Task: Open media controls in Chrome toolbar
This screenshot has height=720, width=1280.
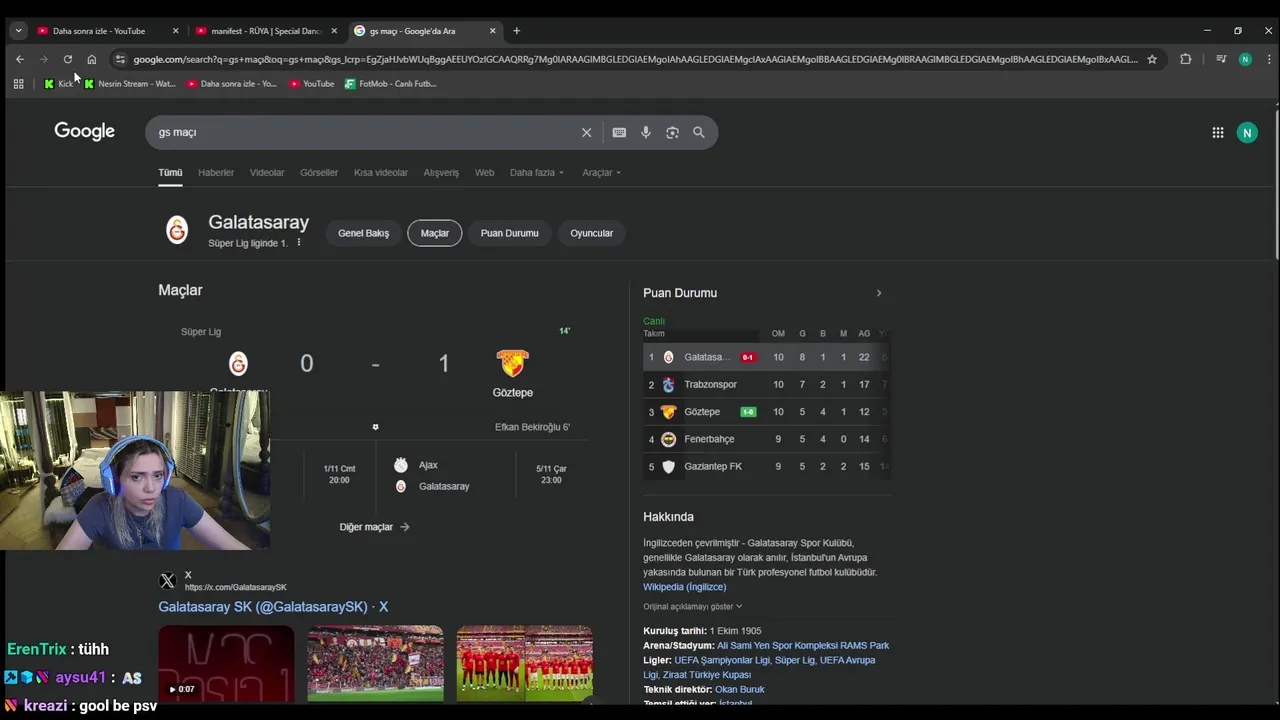Action: (x=1221, y=59)
